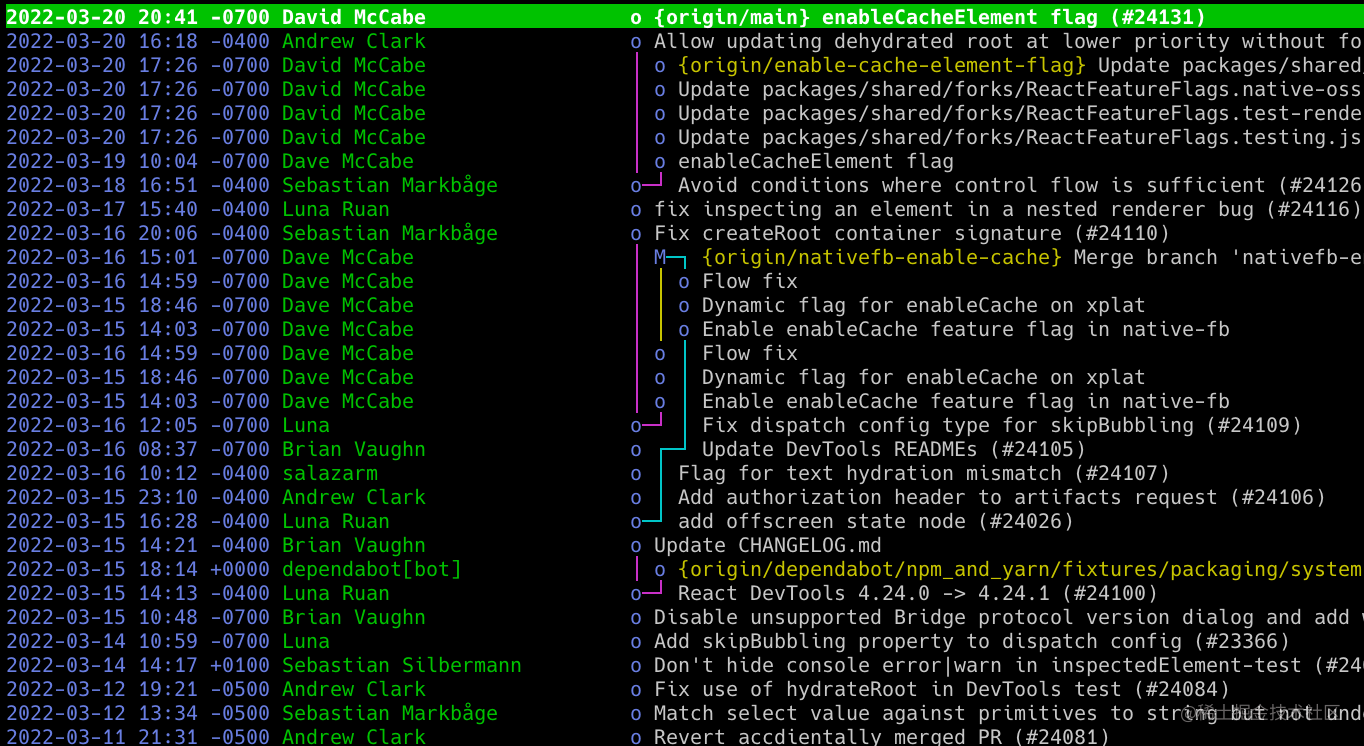Click date '2022-03-19 10:04 -0700'
1364x746 pixels.
coord(138,161)
